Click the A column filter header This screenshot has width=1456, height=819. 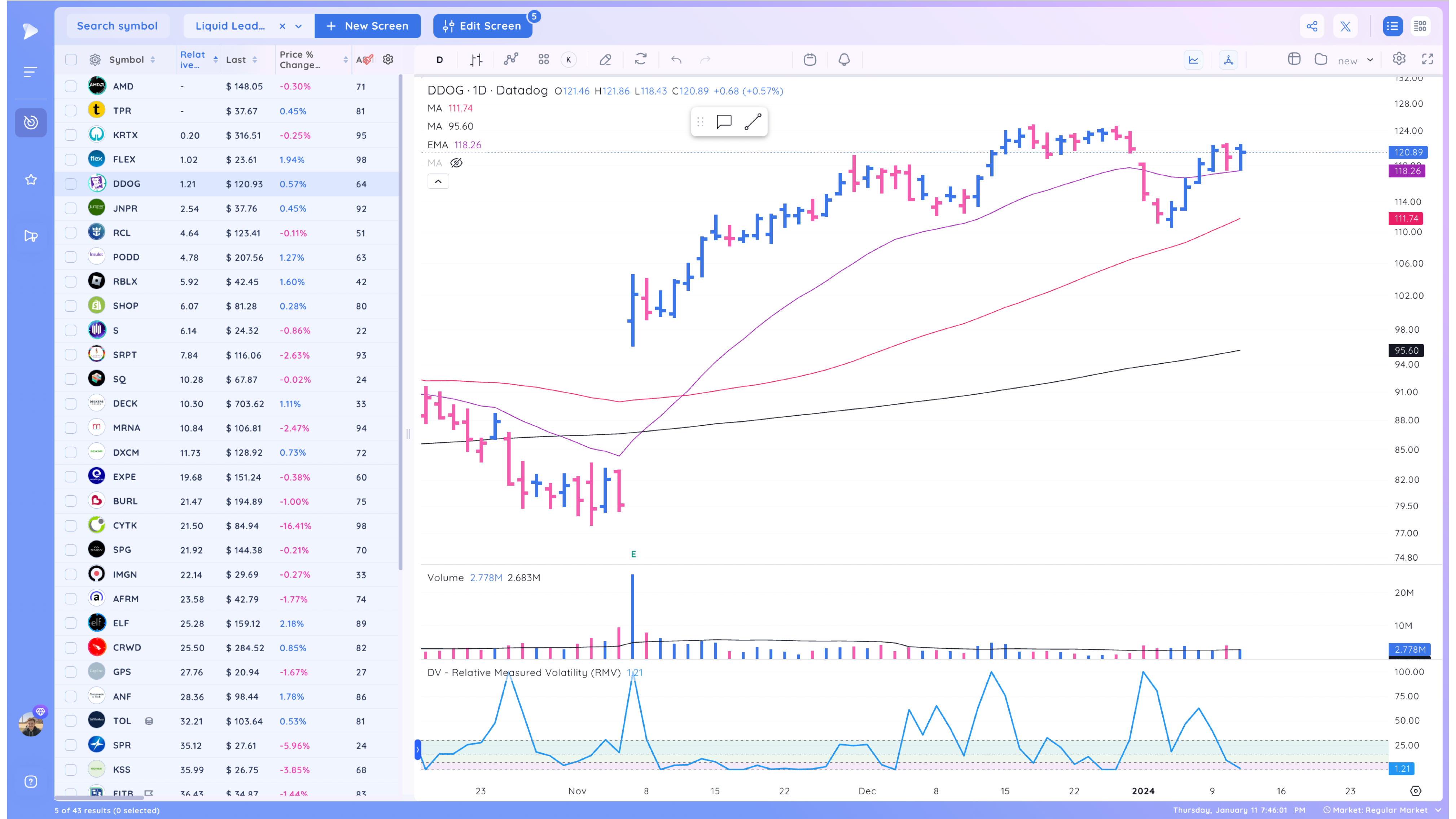pos(365,59)
